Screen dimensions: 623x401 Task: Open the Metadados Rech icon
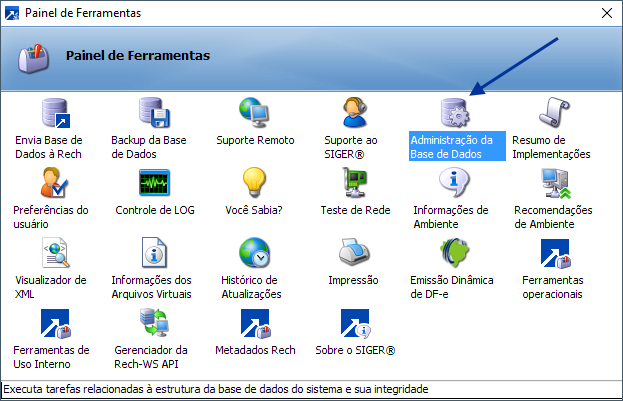256,324
